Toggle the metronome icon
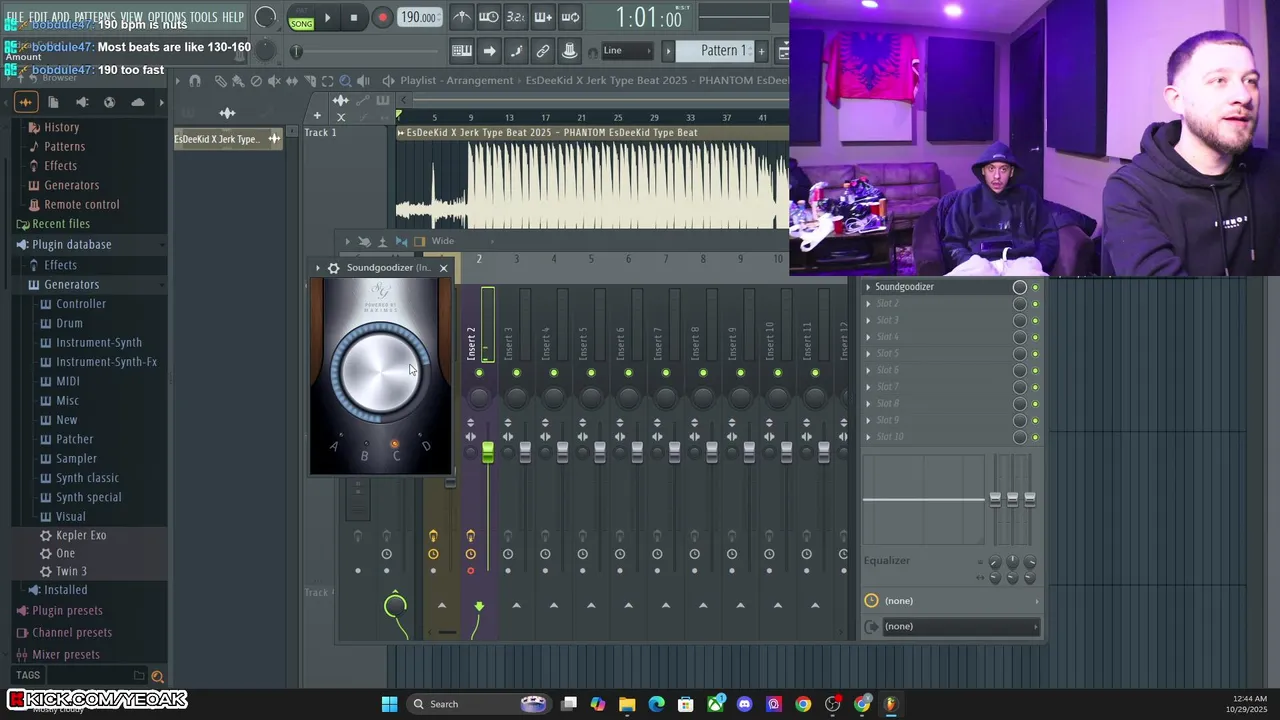This screenshot has width=1280, height=720. (x=462, y=17)
